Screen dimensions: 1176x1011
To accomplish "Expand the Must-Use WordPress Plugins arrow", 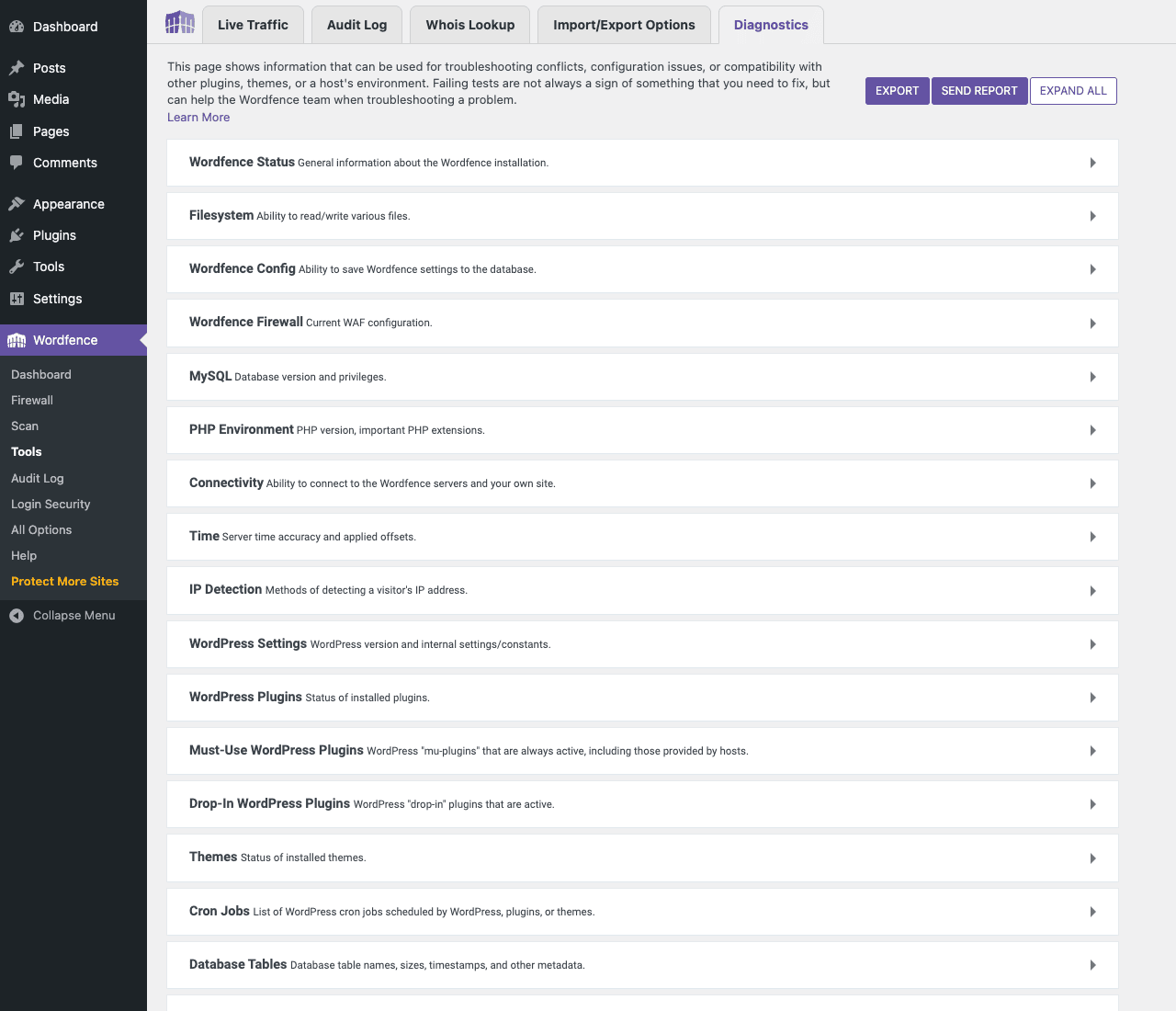I will (x=1093, y=751).
